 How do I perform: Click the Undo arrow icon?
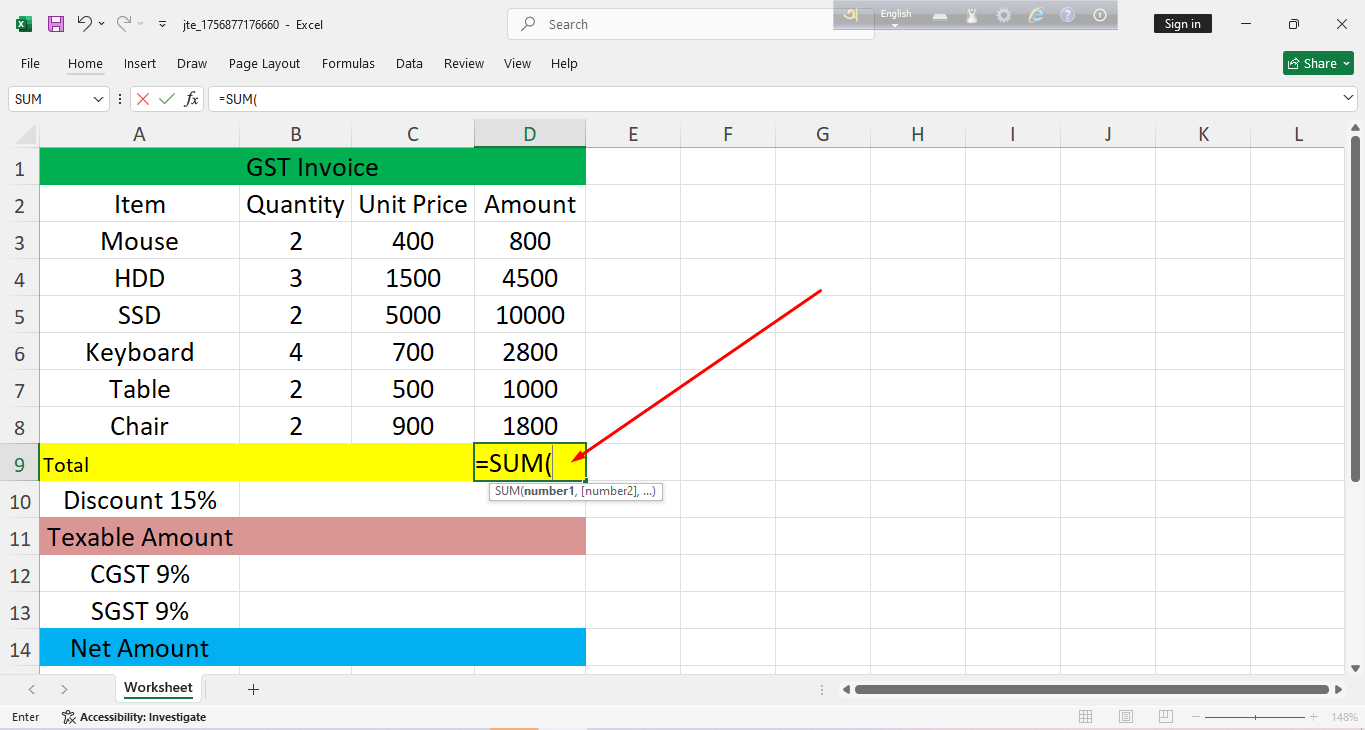[85, 24]
